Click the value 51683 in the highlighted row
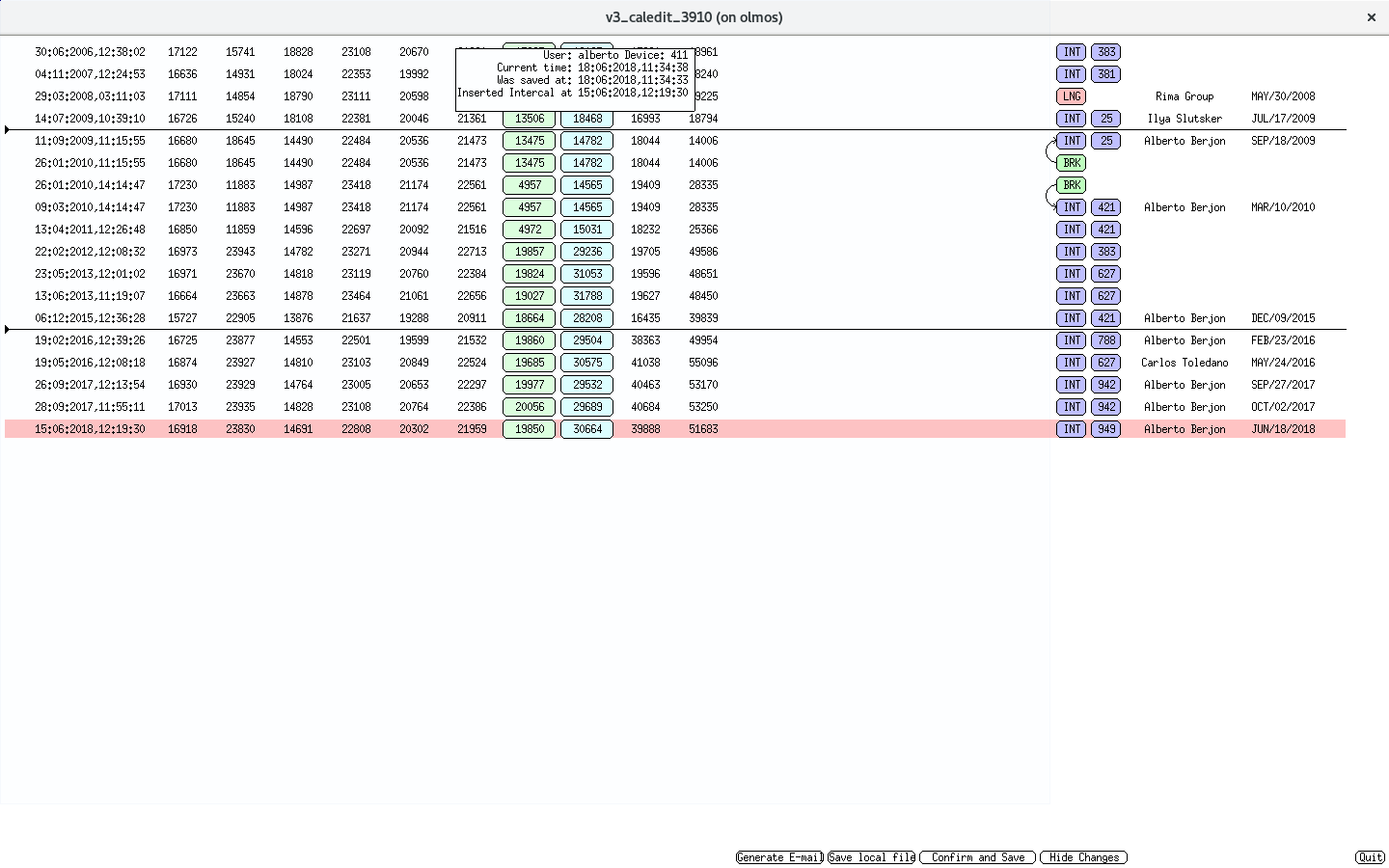The width and height of the screenshot is (1389, 868). click(703, 429)
